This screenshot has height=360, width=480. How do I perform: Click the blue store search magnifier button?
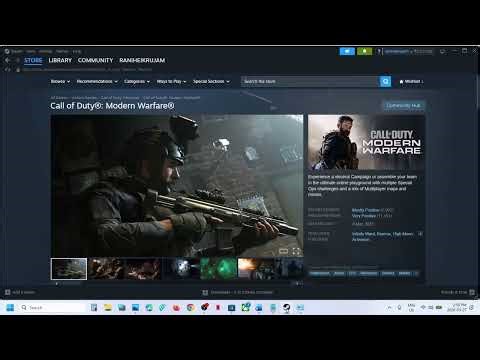(x=385, y=81)
